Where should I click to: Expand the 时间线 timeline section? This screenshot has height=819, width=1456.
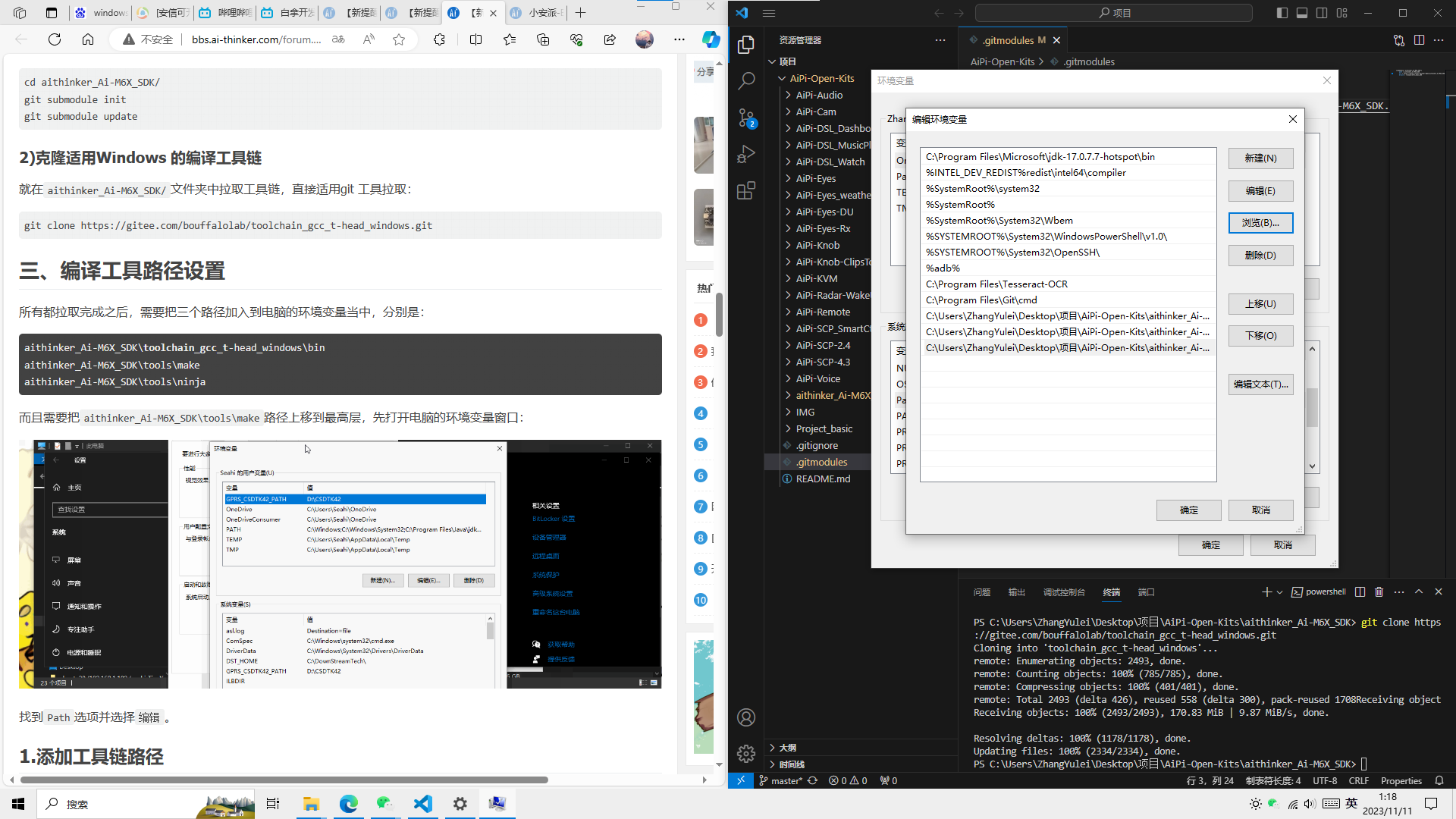point(791,764)
